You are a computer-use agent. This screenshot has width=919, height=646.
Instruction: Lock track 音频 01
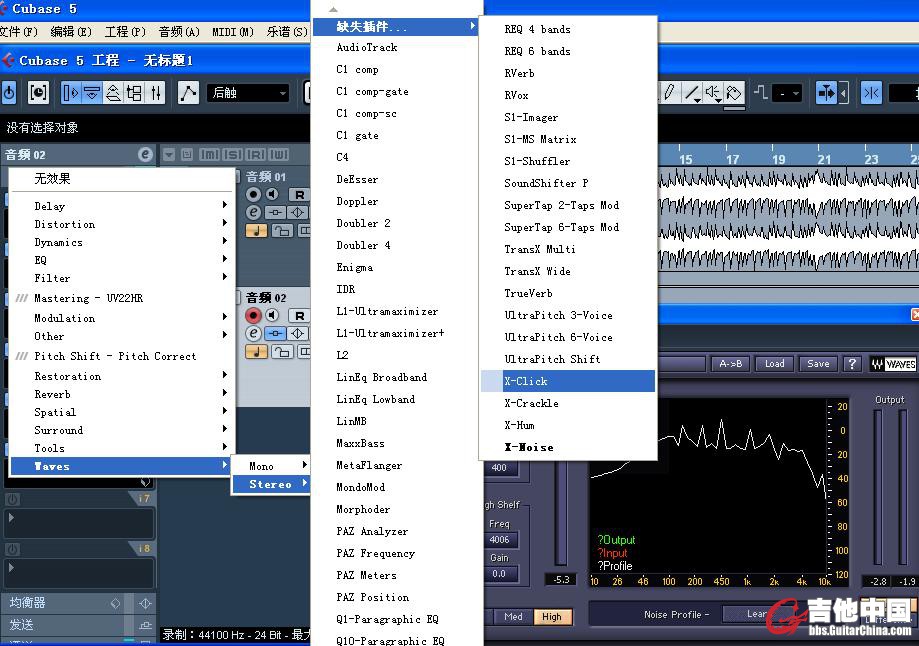tap(282, 231)
